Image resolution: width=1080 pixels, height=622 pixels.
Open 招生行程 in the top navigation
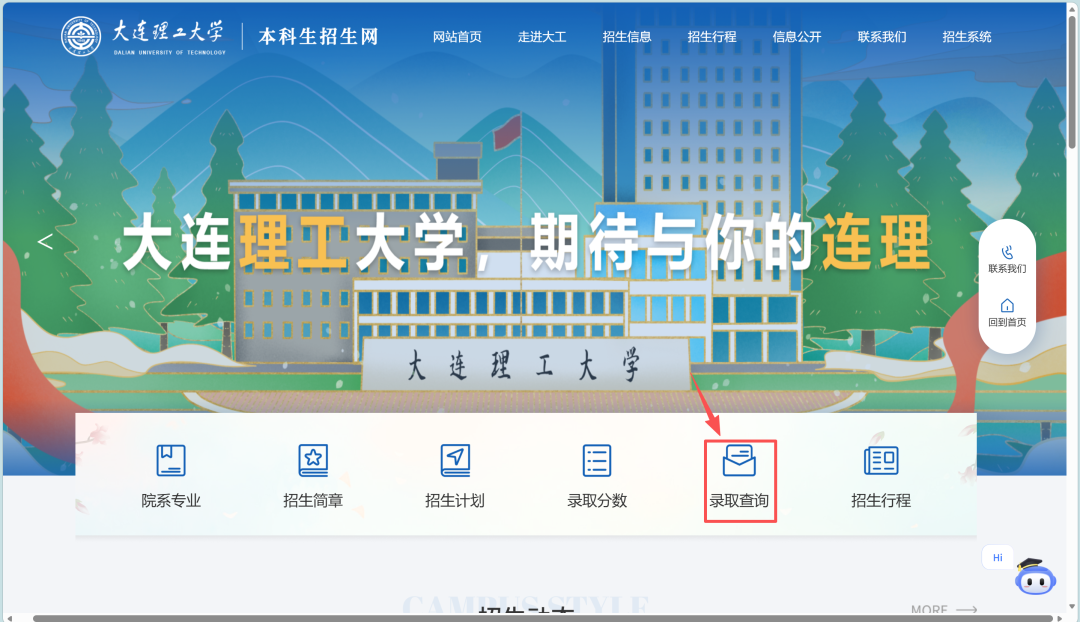(x=712, y=37)
